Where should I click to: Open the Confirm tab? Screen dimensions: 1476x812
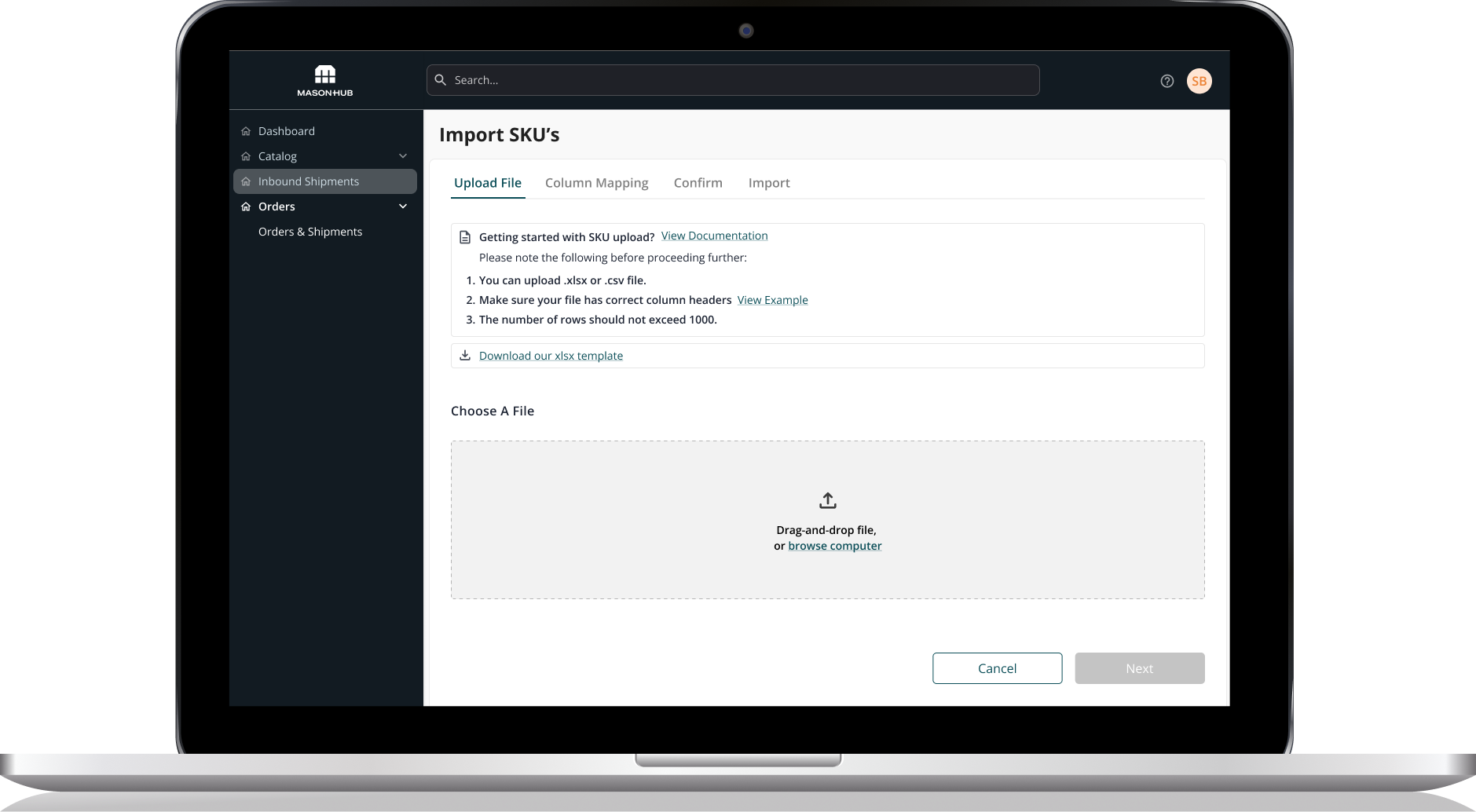click(x=698, y=182)
